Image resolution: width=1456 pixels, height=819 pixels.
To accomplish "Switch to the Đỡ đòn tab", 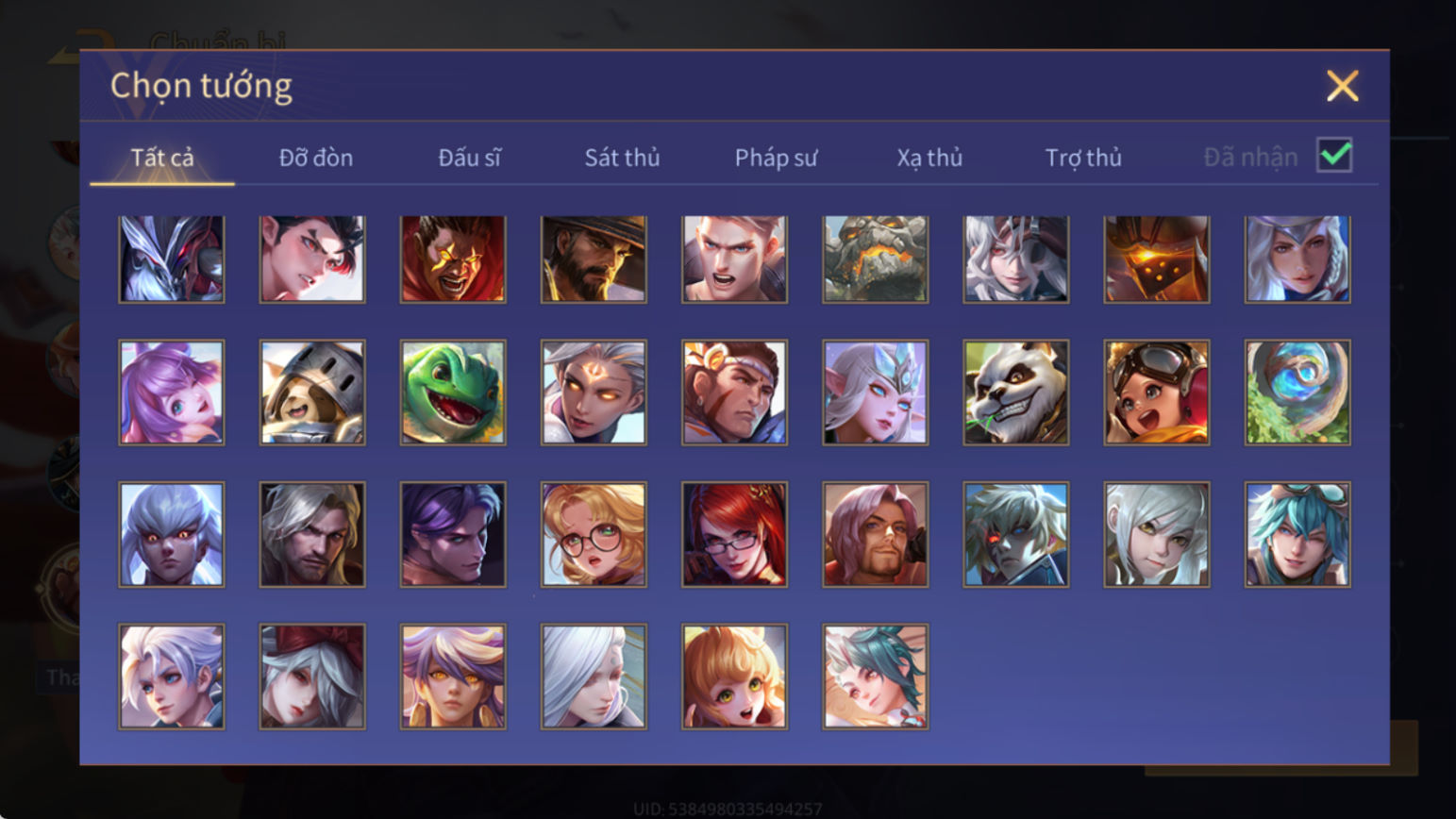I will tap(316, 158).
